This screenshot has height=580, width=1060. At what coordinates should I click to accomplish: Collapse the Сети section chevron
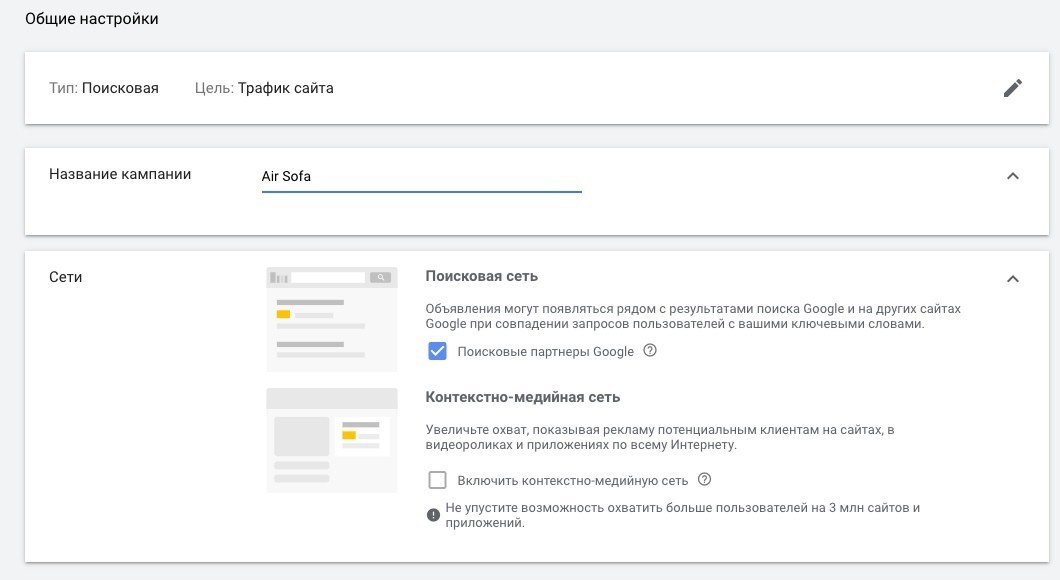[1013, 279]
